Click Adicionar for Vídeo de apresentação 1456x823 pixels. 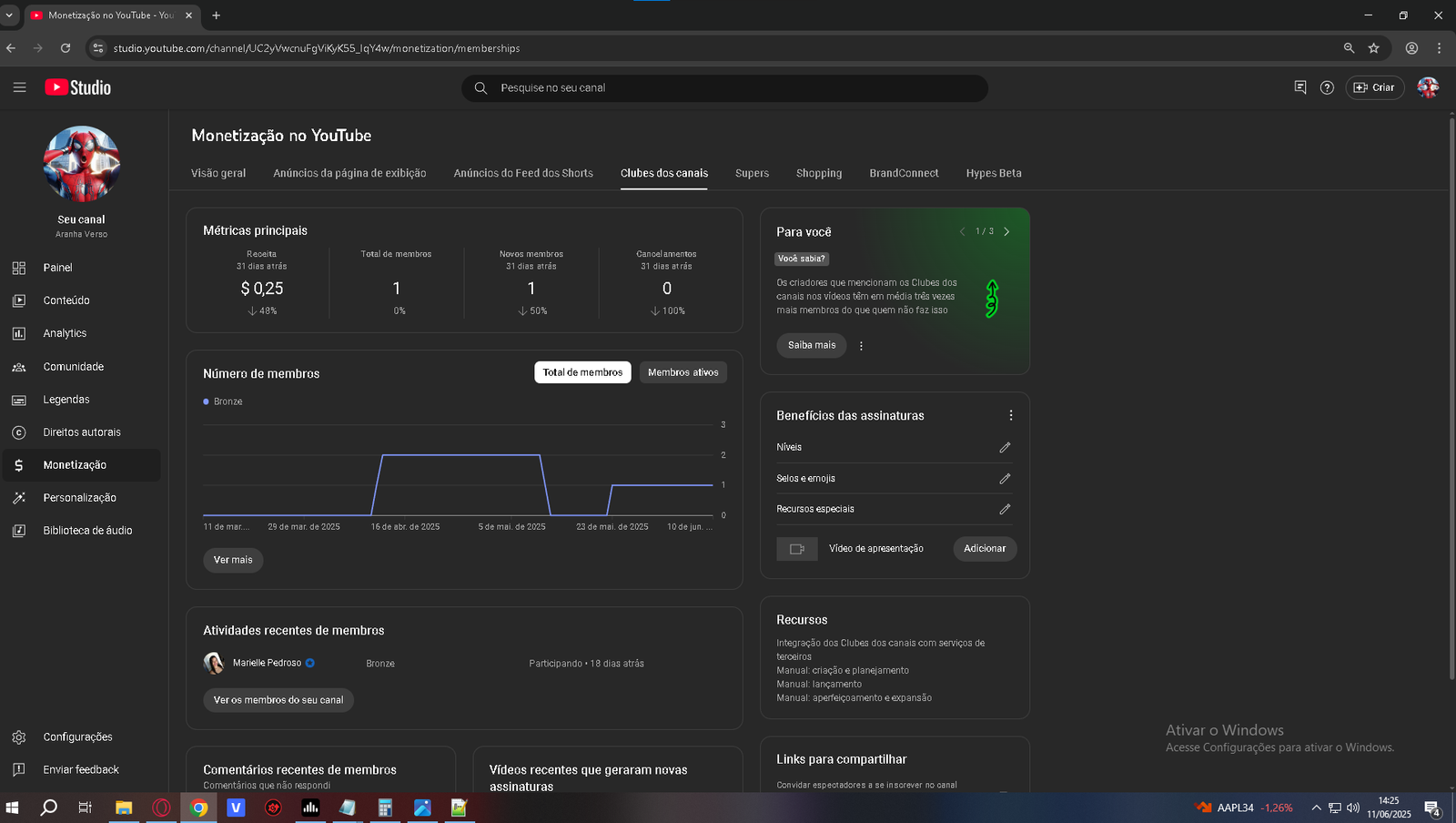(x=985, y=549)
